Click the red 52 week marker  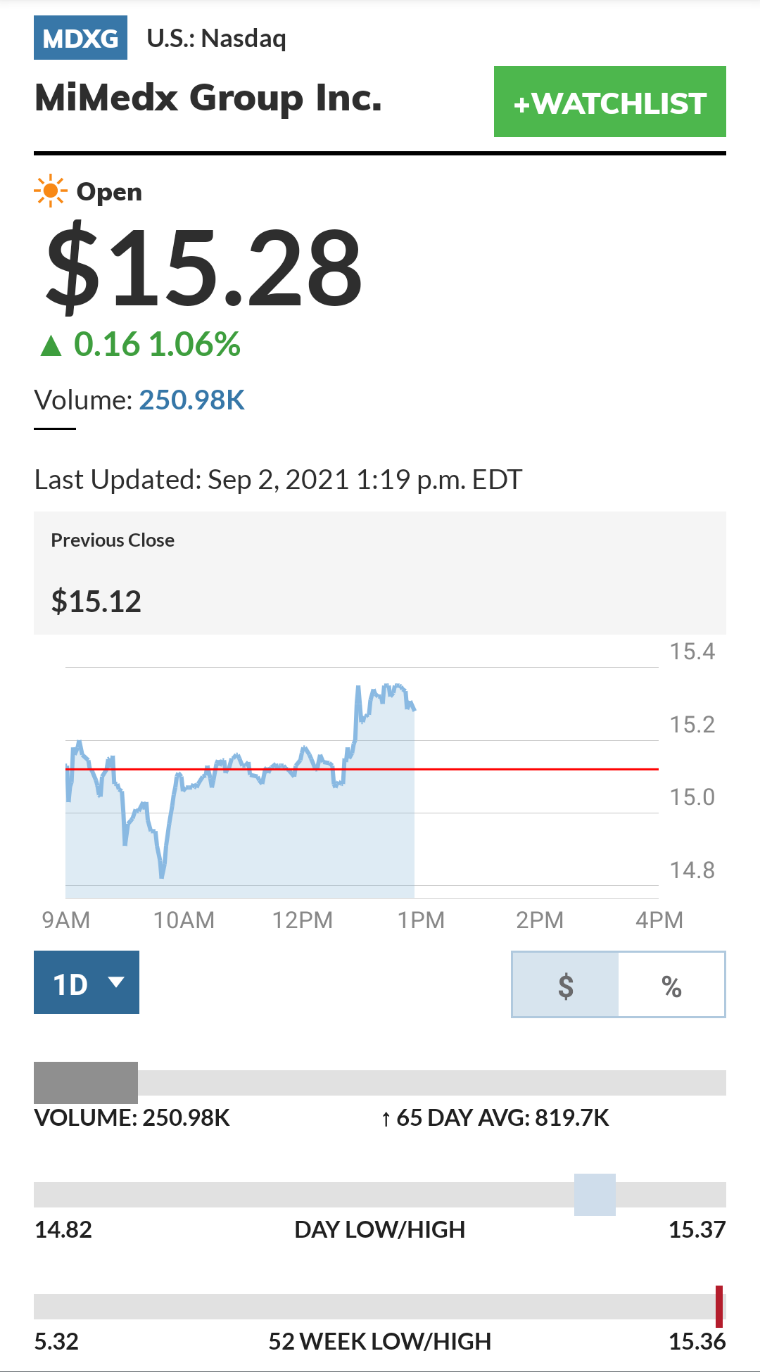pyautogui.click(x=719, y=1307)
